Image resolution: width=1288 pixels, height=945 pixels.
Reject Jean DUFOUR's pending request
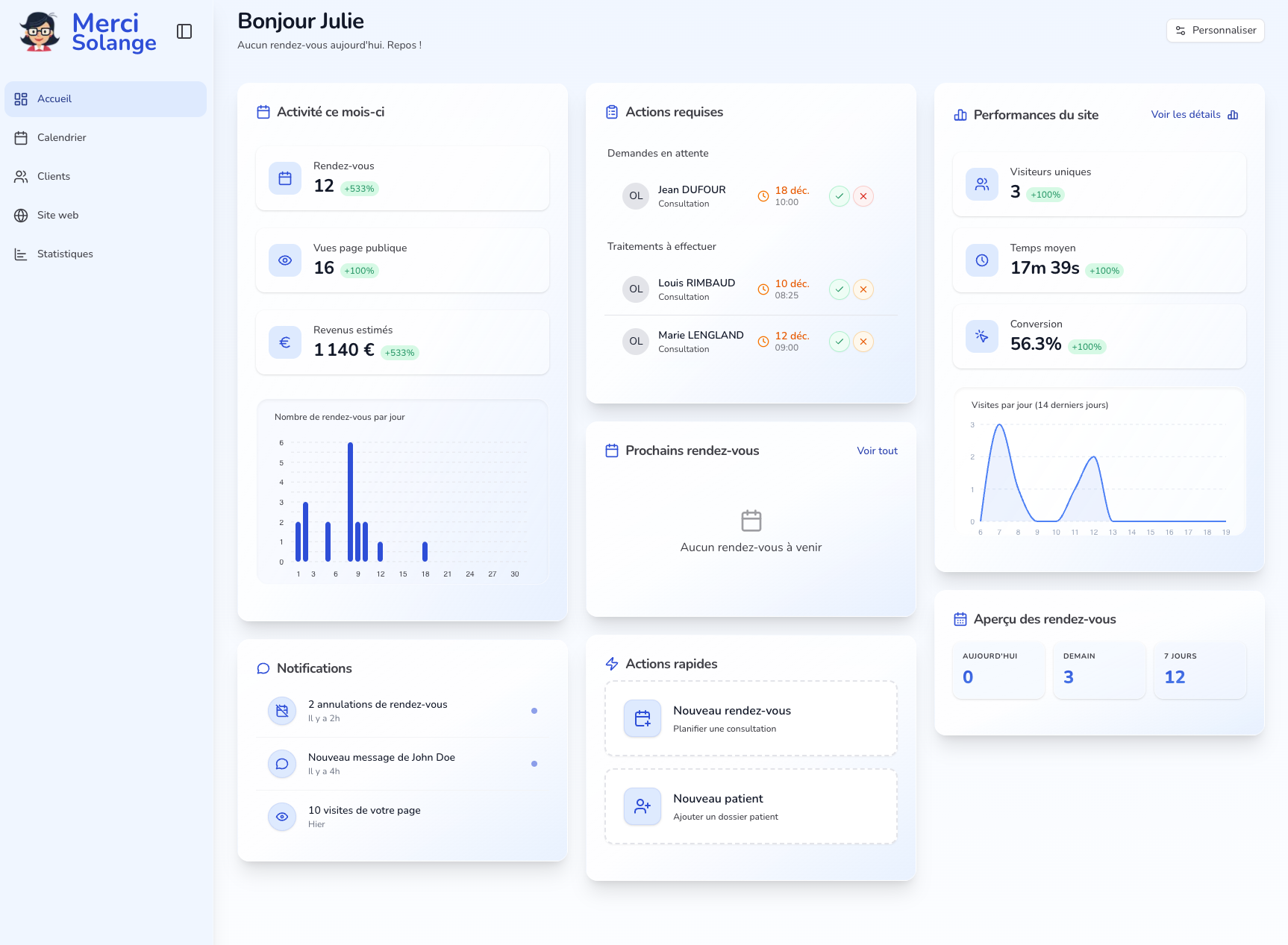pyautogui.click(x=863, y=196)
